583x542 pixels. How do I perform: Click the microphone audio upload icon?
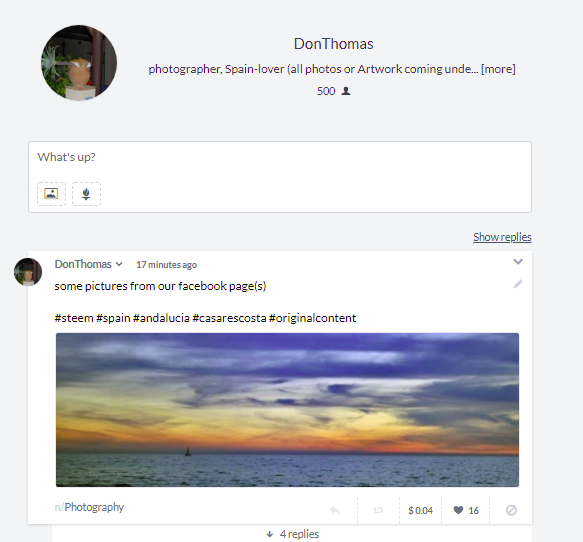(86, 194)
